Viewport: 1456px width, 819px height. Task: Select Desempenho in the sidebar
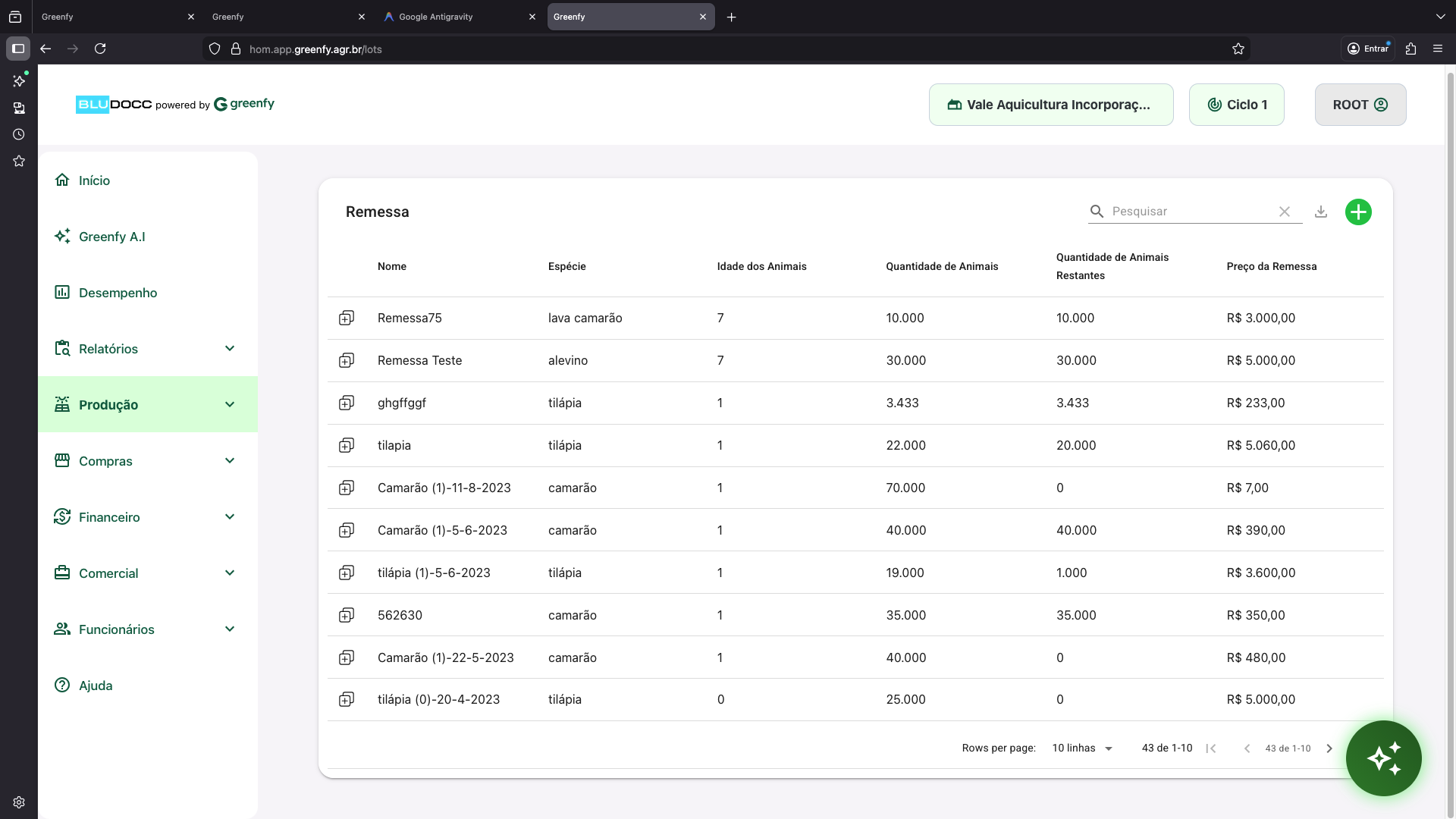tap(118, 293)
